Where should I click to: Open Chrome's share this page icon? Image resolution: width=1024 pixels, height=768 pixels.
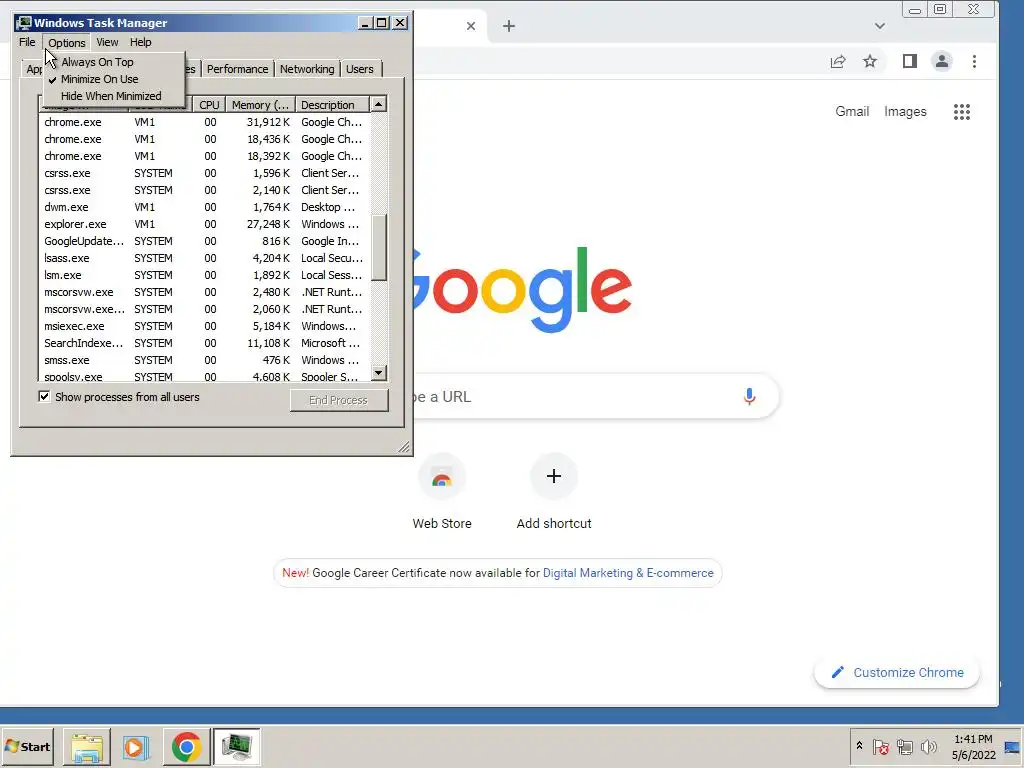[838, 61]
